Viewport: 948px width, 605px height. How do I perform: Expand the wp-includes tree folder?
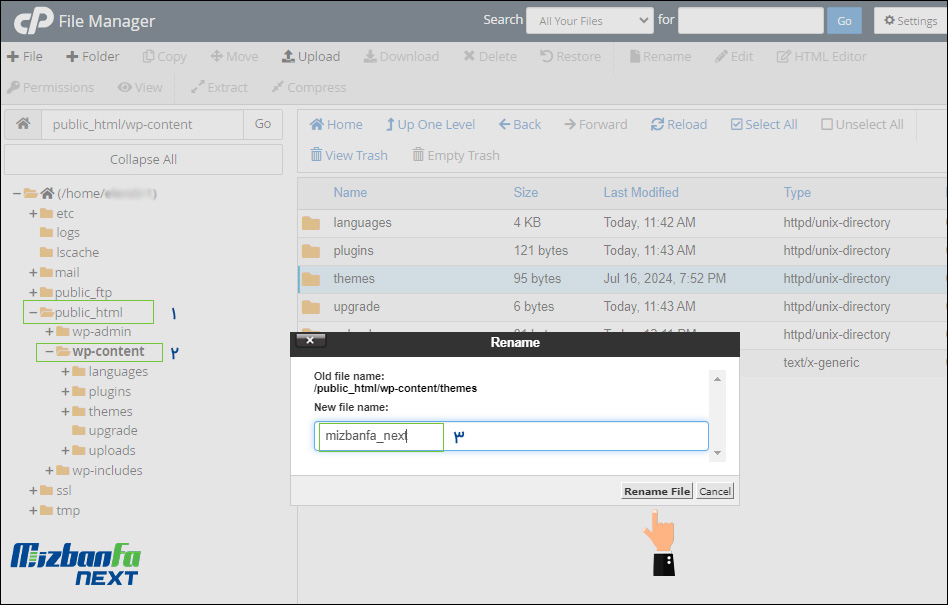(x=50, y=470)
